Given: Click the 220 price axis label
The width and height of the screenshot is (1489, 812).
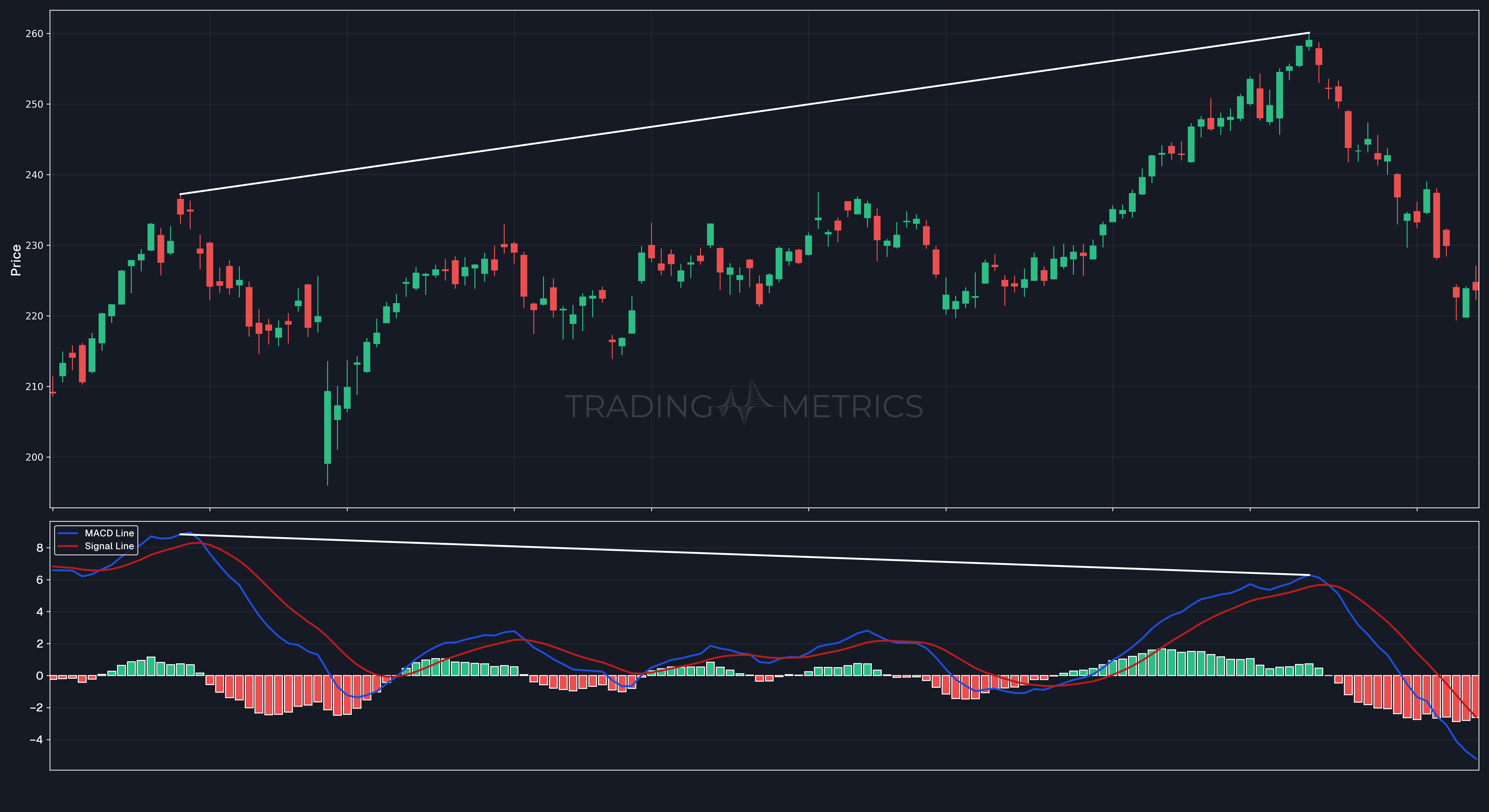Looking at the screenshot, I should 34,316.
